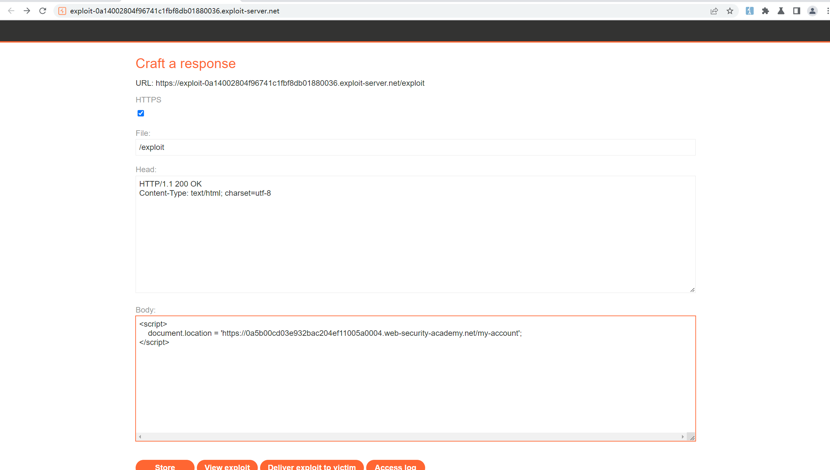Click the Content-Type header line

(205, 193)
